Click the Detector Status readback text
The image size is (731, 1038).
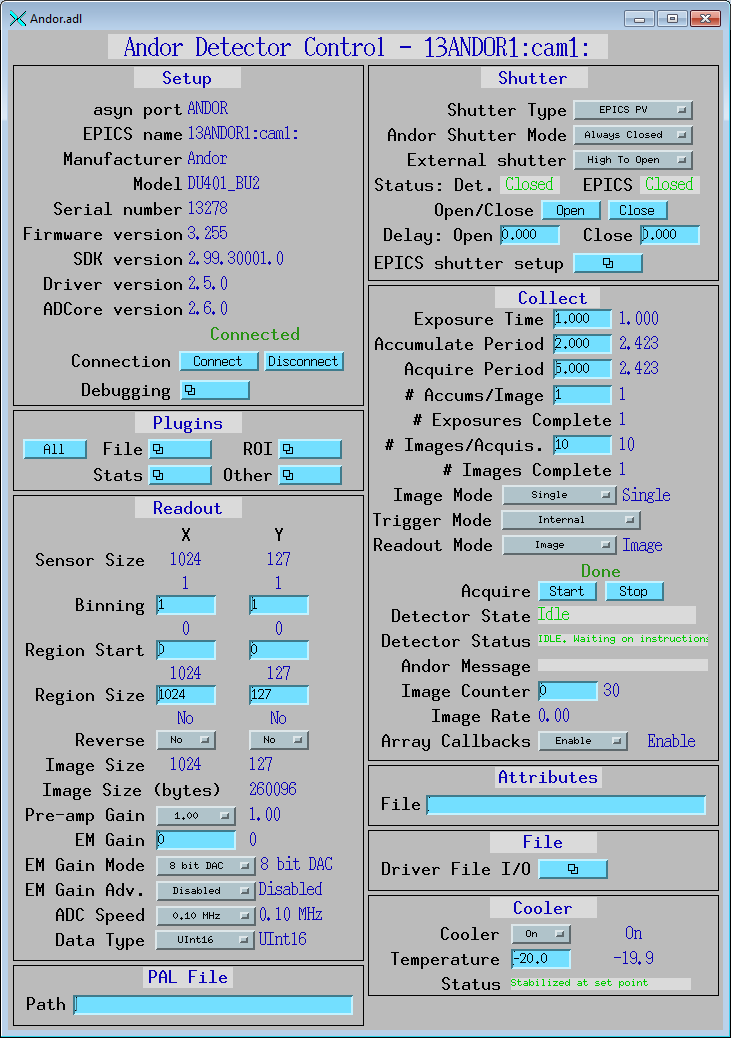tap(622, 639)
